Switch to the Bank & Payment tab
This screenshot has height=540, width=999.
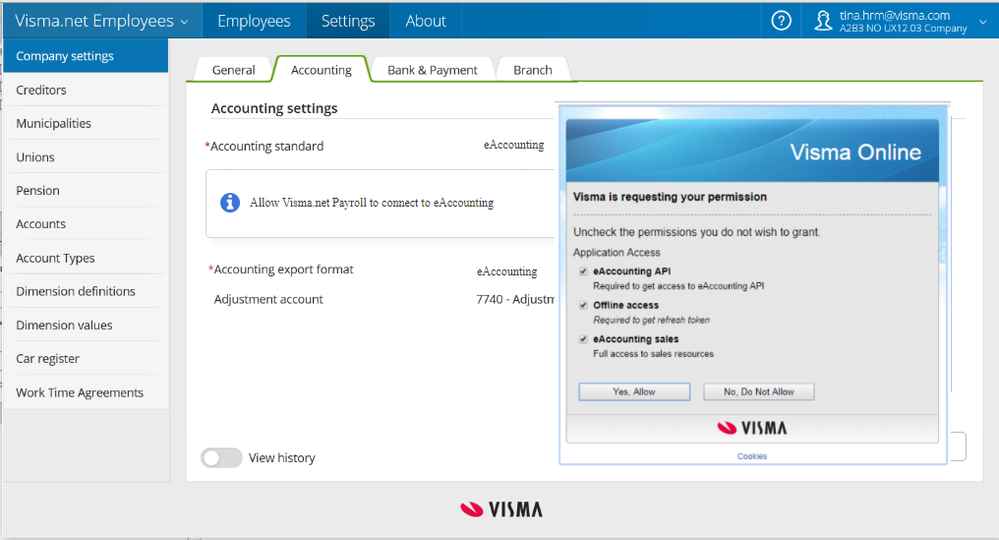(432, 69)
